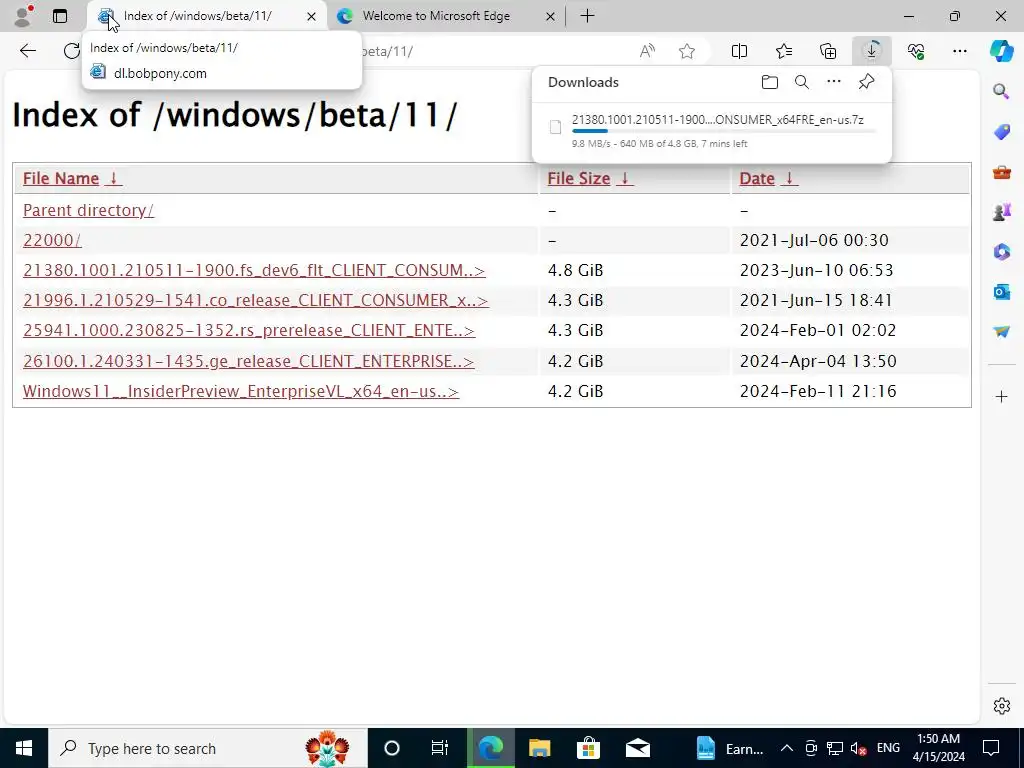The width and height of the screenshot is (1024, 768).
Task: Open sidebar Games chess icon
Action: pyautogui.click(x=1001, y=211)
